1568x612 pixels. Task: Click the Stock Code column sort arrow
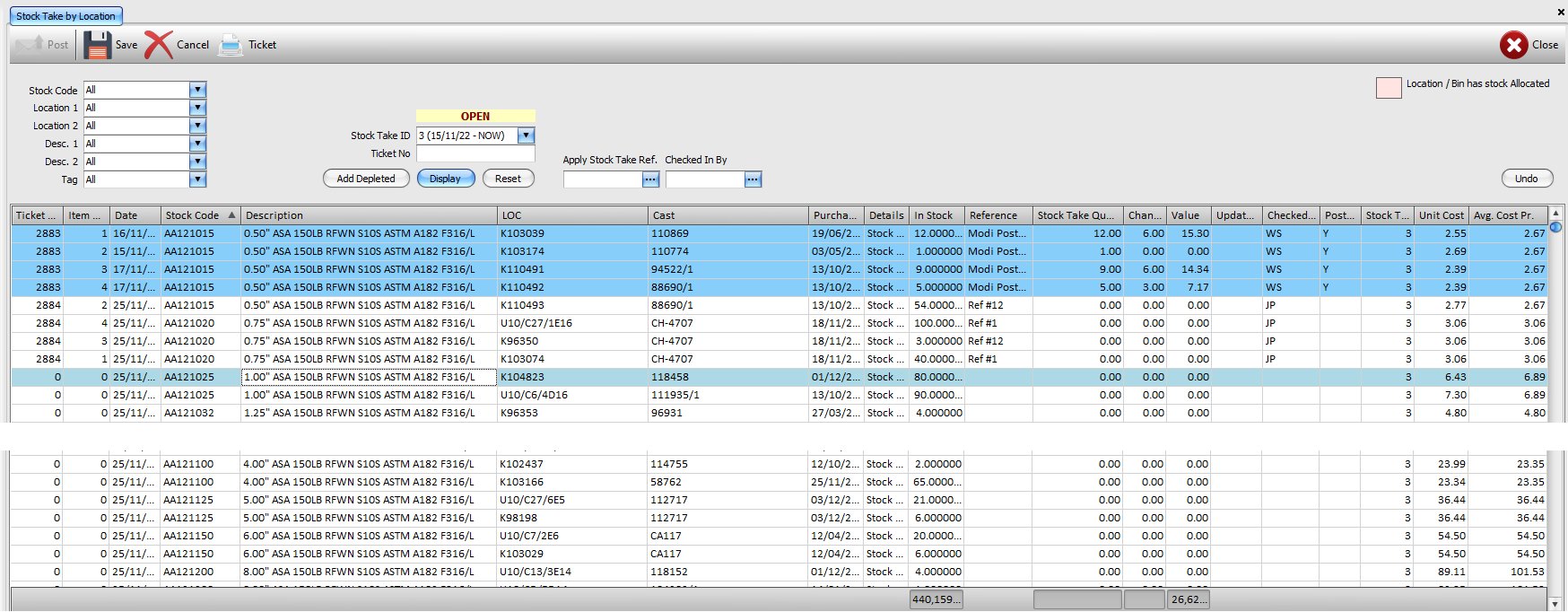[231, 215]
